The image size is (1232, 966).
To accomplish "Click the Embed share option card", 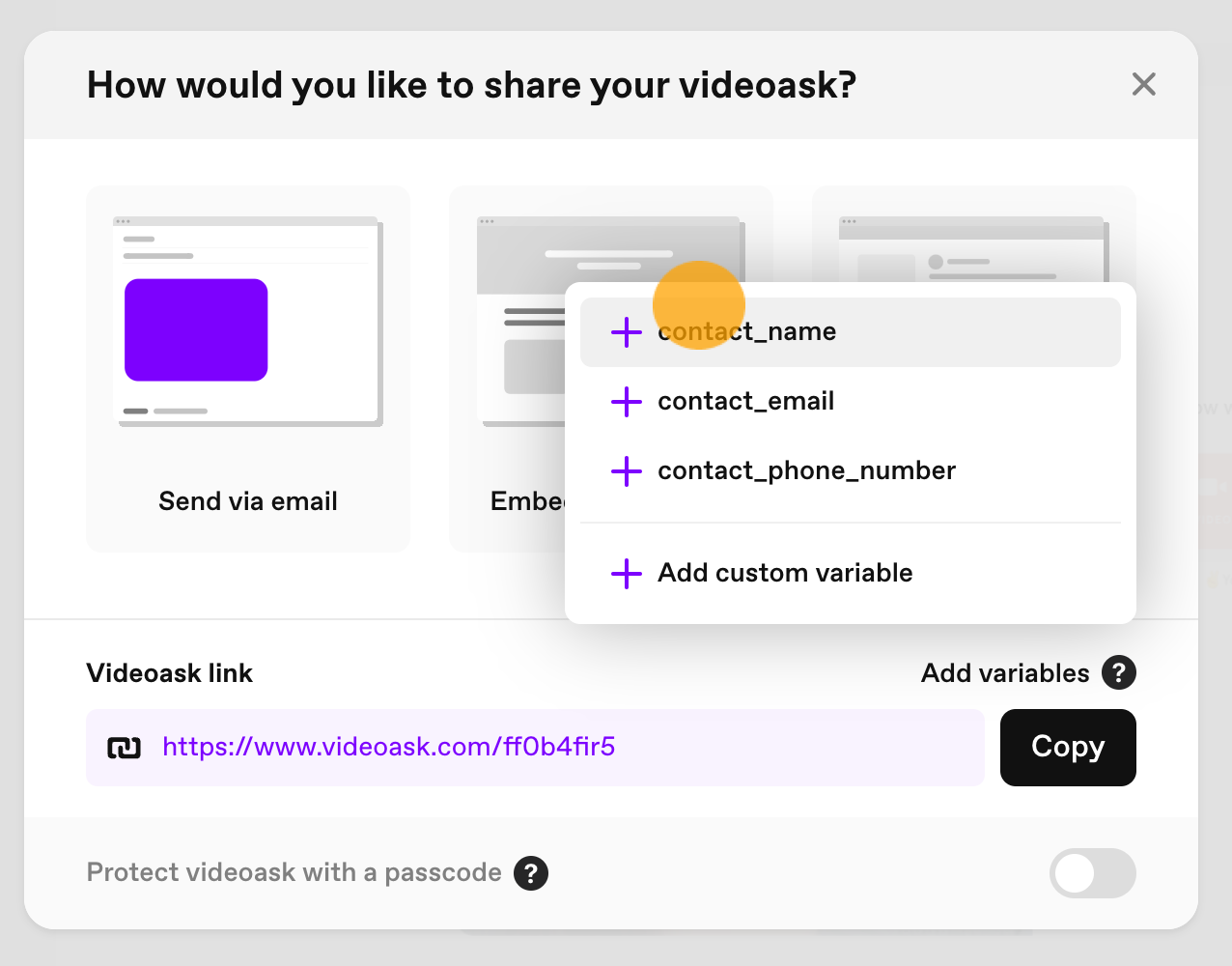I will (x=507, y=368).
